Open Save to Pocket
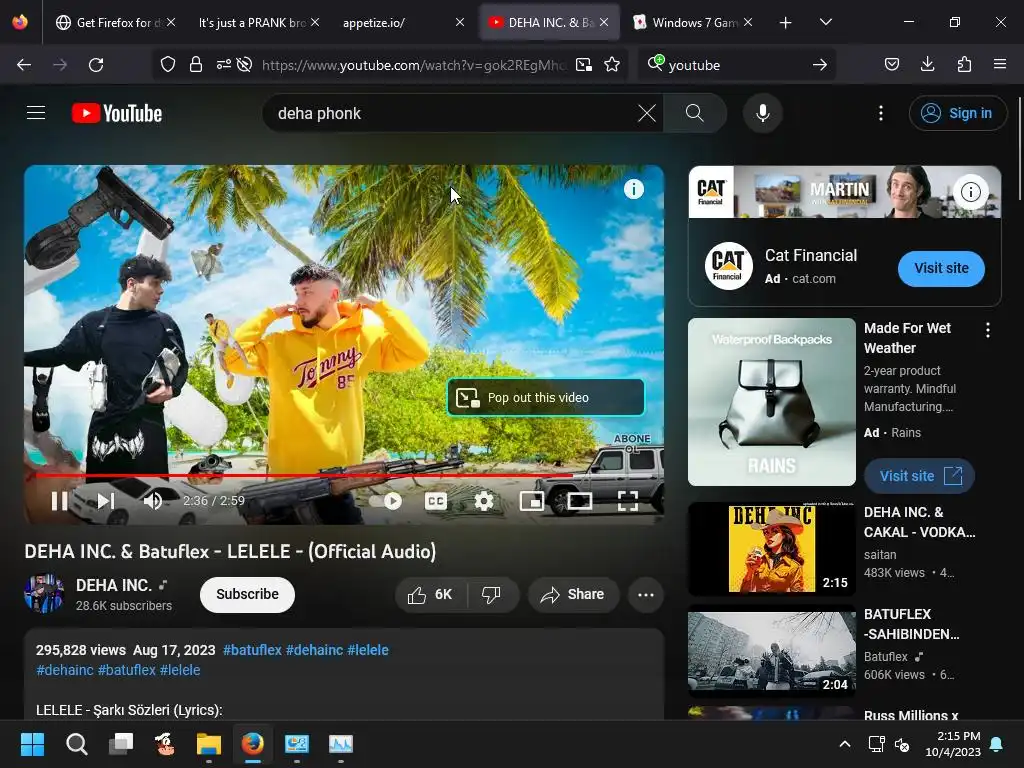Screen dimensions: 1024x768 point(891,65)
